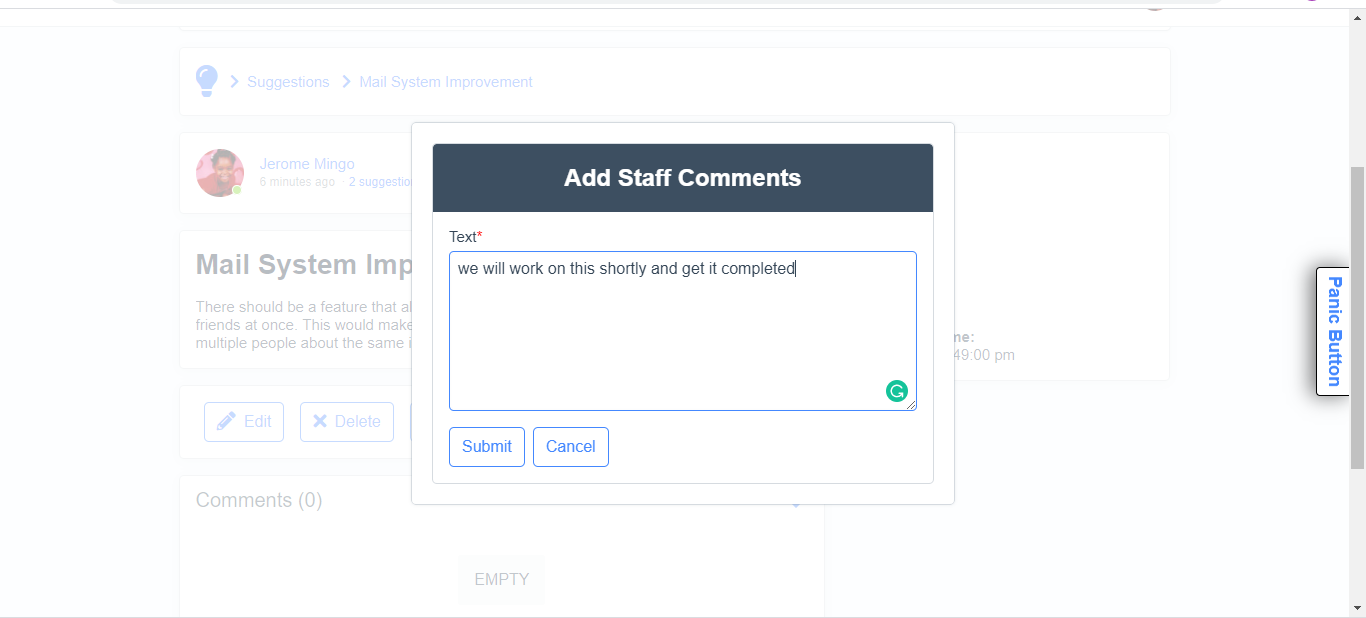Image resolution: width=1366 pixels, height=618 pixels.
Task: Click the scrollbar down arrow
Action: 1357,608
